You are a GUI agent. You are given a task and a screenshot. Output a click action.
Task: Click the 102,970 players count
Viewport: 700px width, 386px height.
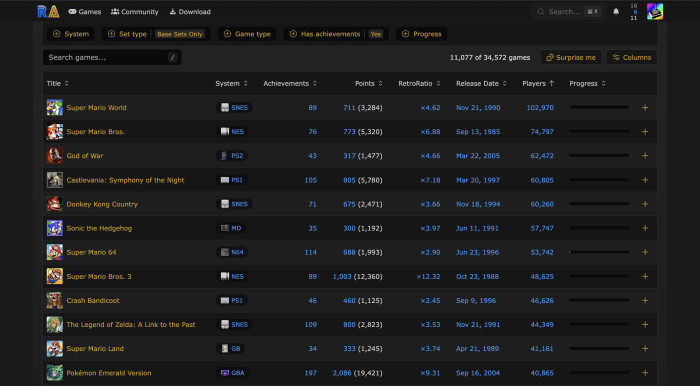pos(540,108)
